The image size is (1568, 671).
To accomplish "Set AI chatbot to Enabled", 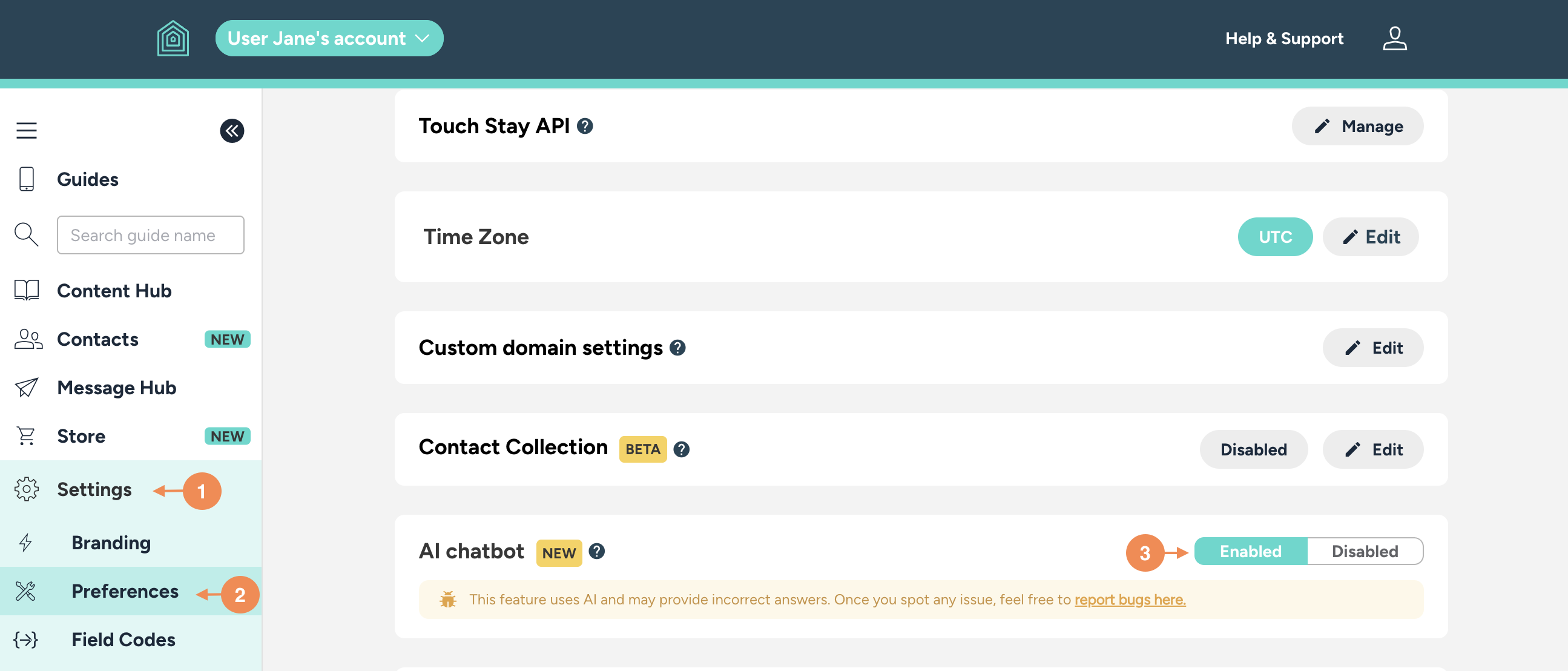I will tap(1250, 551).
